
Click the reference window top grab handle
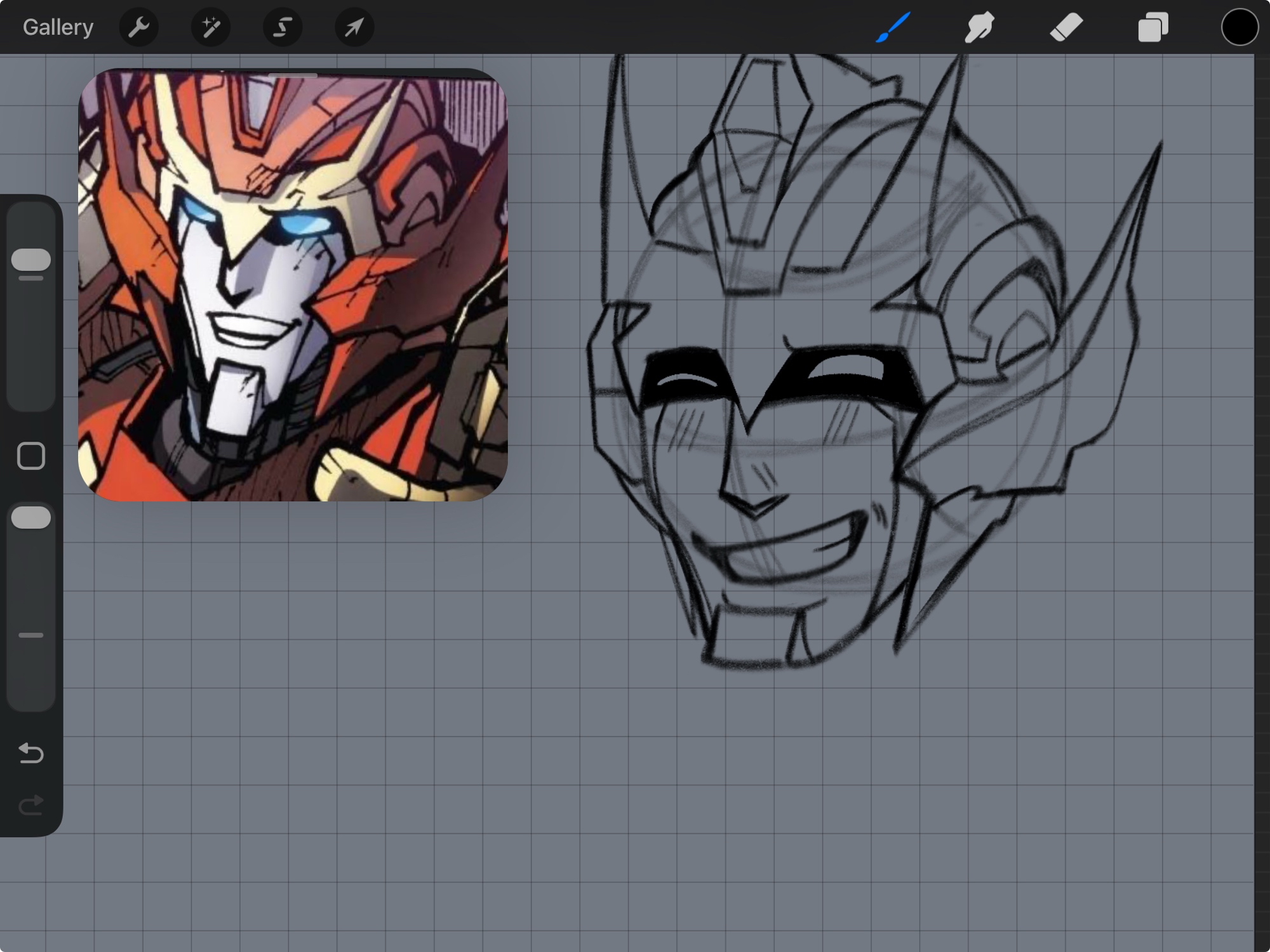tap(293, 76)
